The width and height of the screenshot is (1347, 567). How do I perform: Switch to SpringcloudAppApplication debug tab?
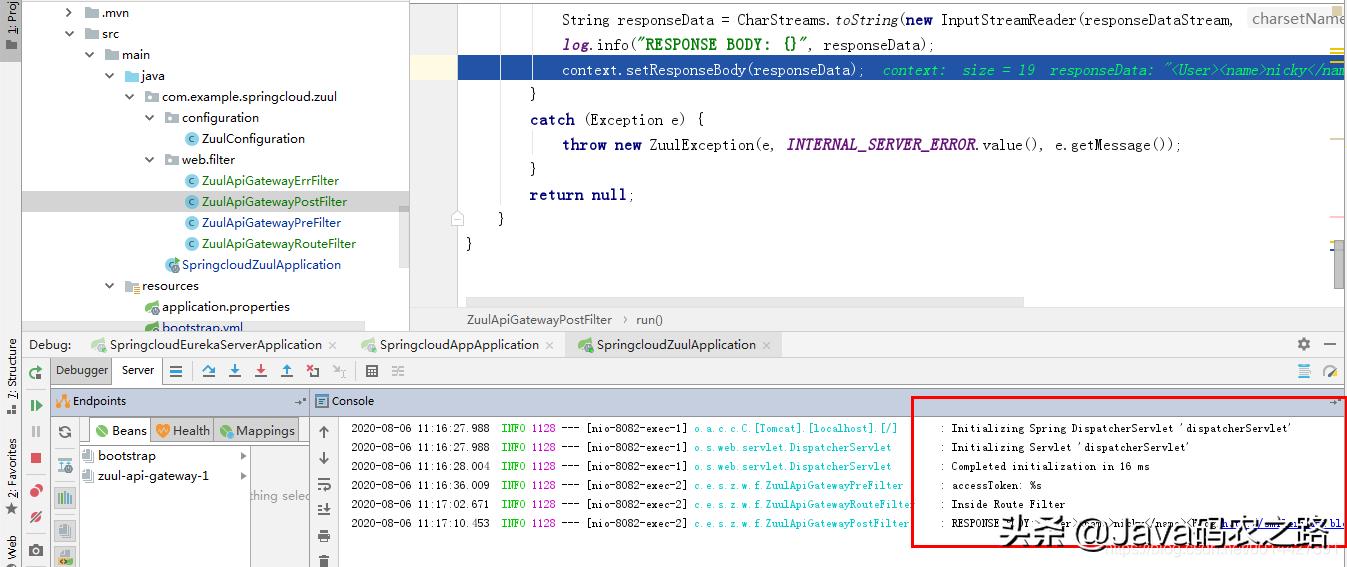coord(459,345)
